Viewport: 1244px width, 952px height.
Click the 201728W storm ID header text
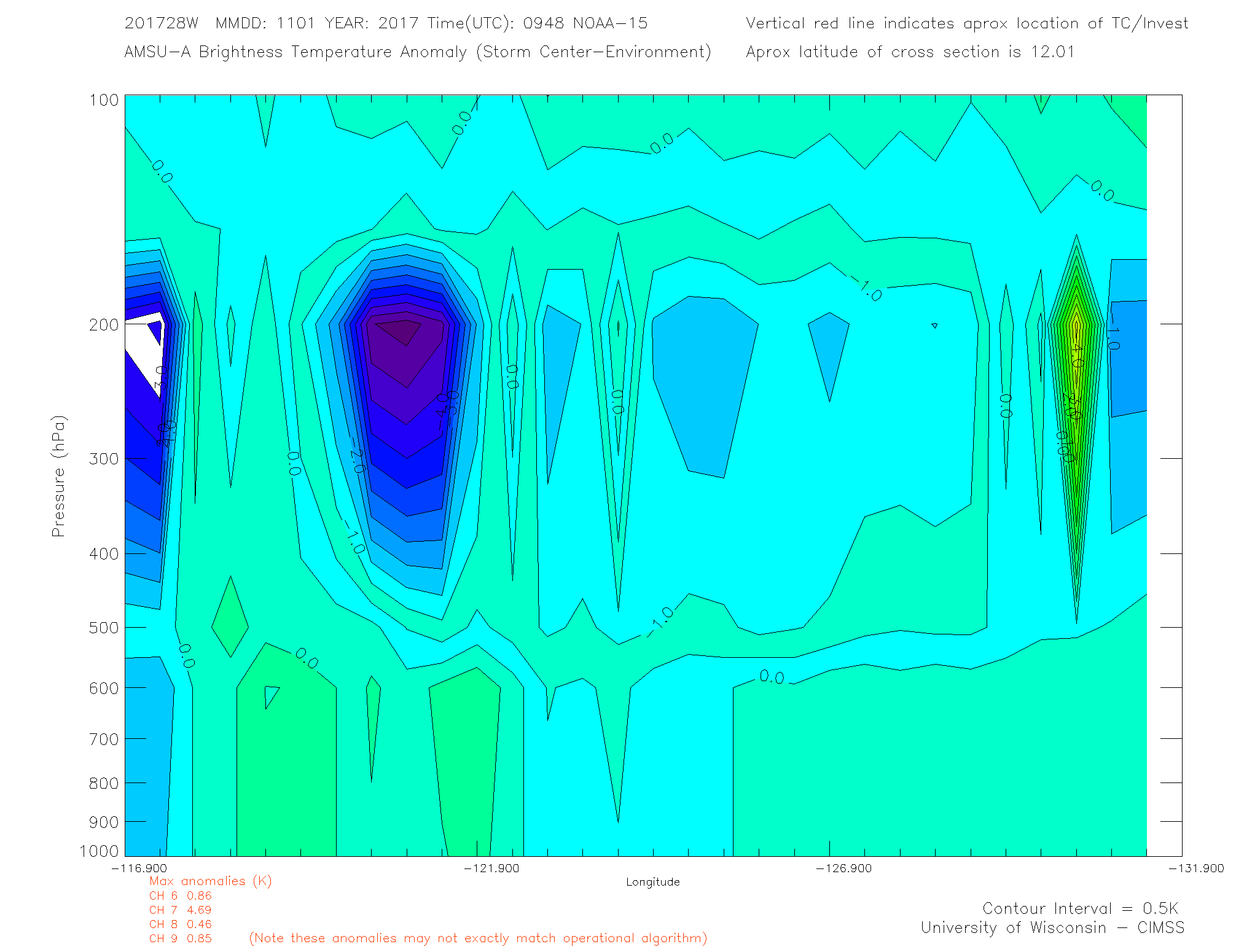(162, 23)
